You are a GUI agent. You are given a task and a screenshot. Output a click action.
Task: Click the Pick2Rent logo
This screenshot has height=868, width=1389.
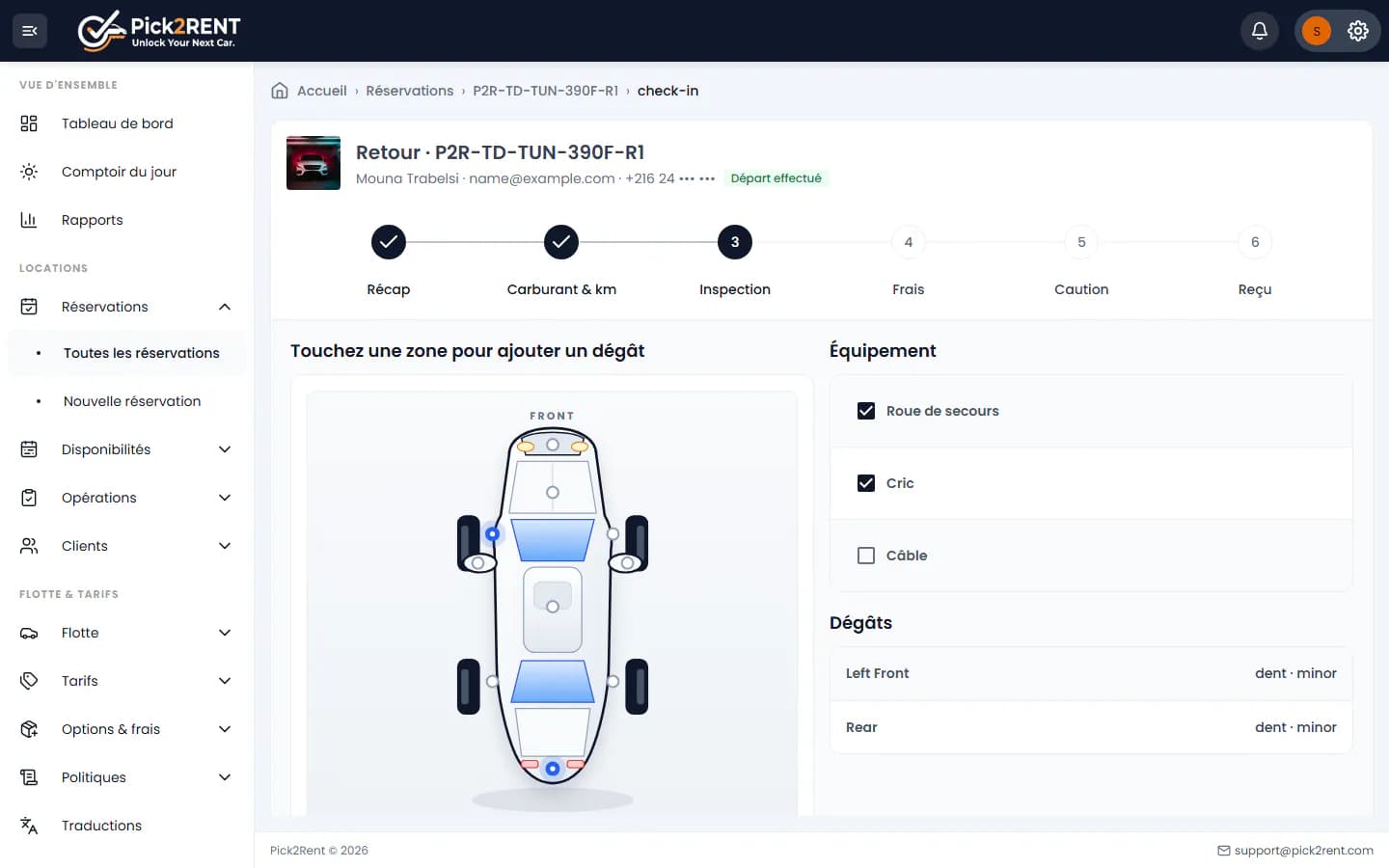(159, 31)
